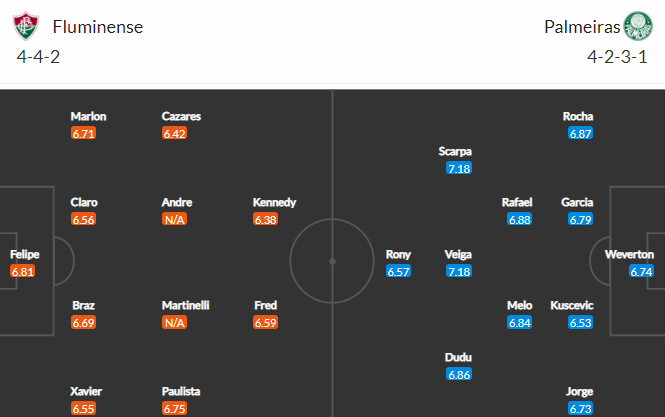Select Jorge's 6.73 rating badge
Viewport: 665px width, 417px height.
581,409
